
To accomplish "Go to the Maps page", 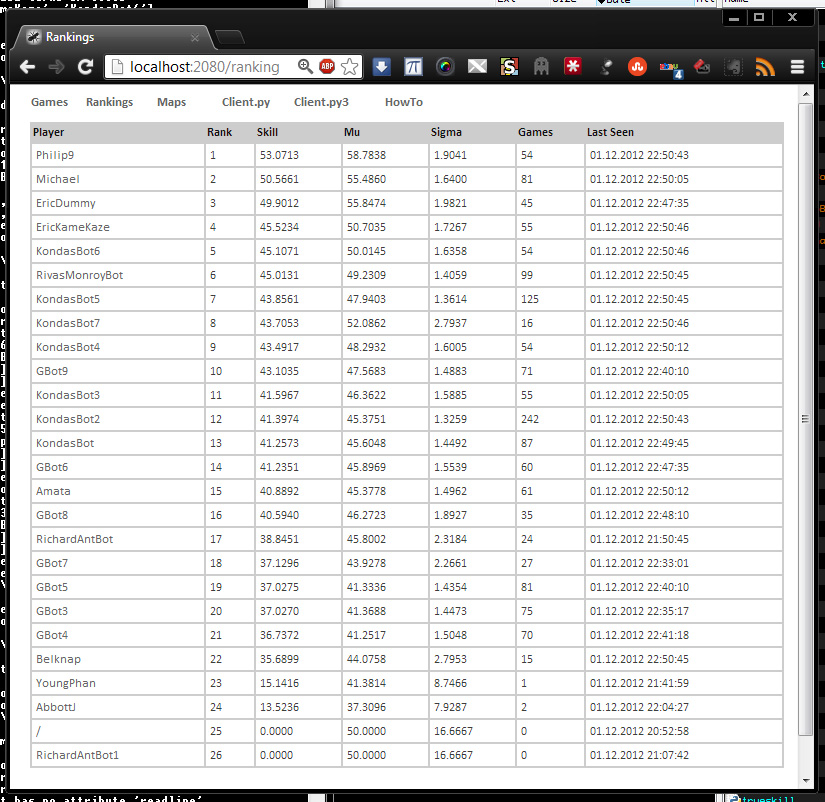I will (x=171, y=102).
